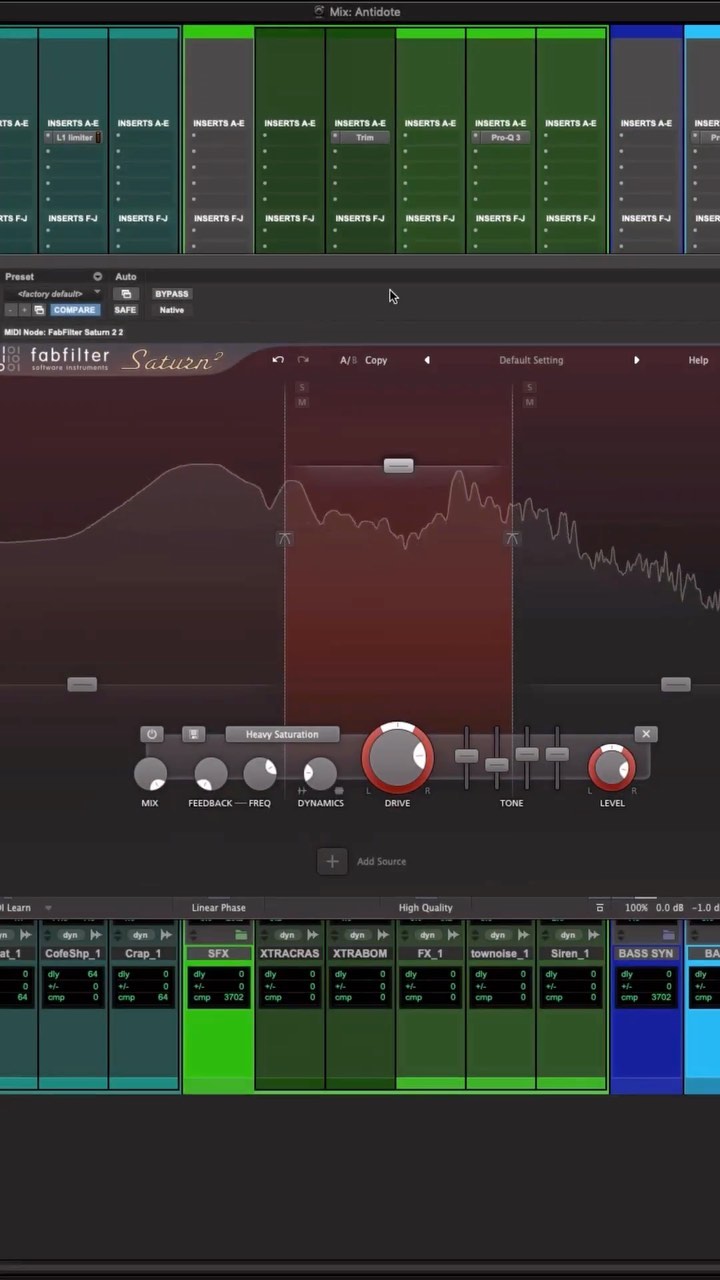Open the Heavy Saturation style dropdown
This screenshot has width=720, height=1280.
coord(282,734)
